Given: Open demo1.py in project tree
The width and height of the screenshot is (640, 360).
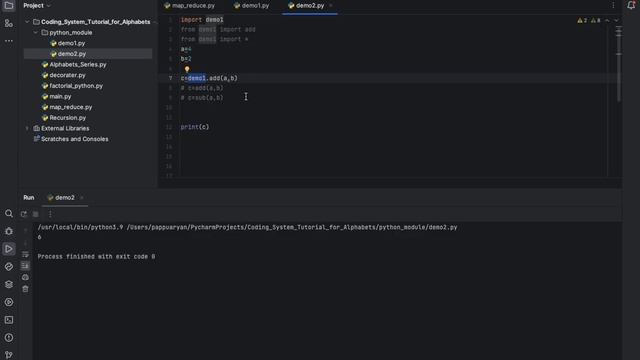Looking at the screenshot, I should 71,43.
